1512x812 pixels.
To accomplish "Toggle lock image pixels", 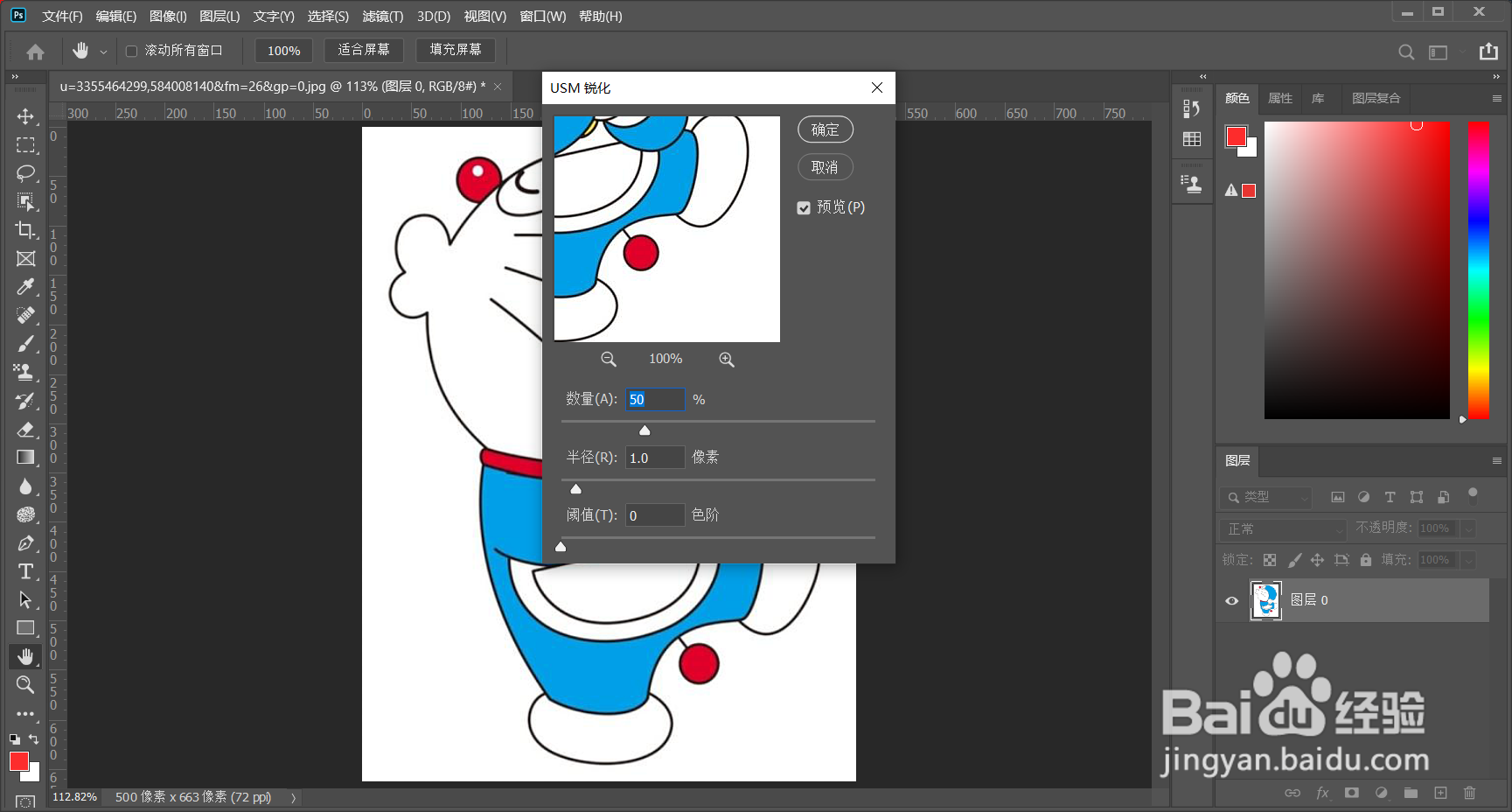I will point(1294,560).
